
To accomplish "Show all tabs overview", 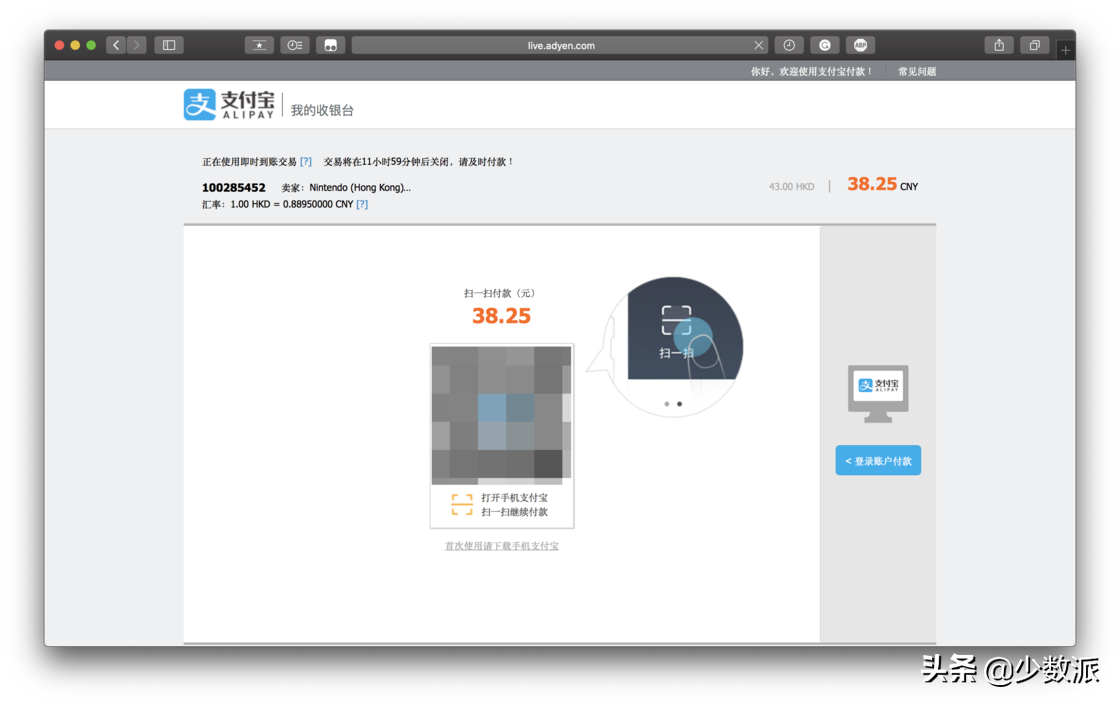I will [x=1034, y=45].
